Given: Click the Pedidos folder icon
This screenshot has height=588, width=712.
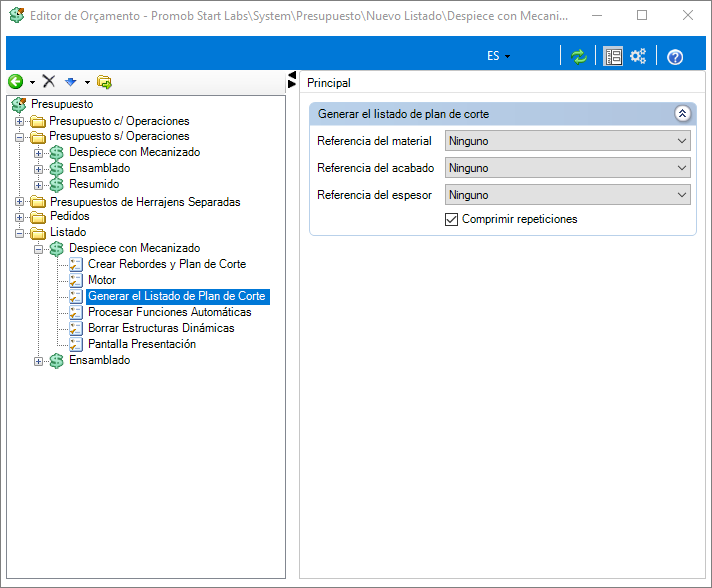Looking at the screenshot, I should (38, 217).
